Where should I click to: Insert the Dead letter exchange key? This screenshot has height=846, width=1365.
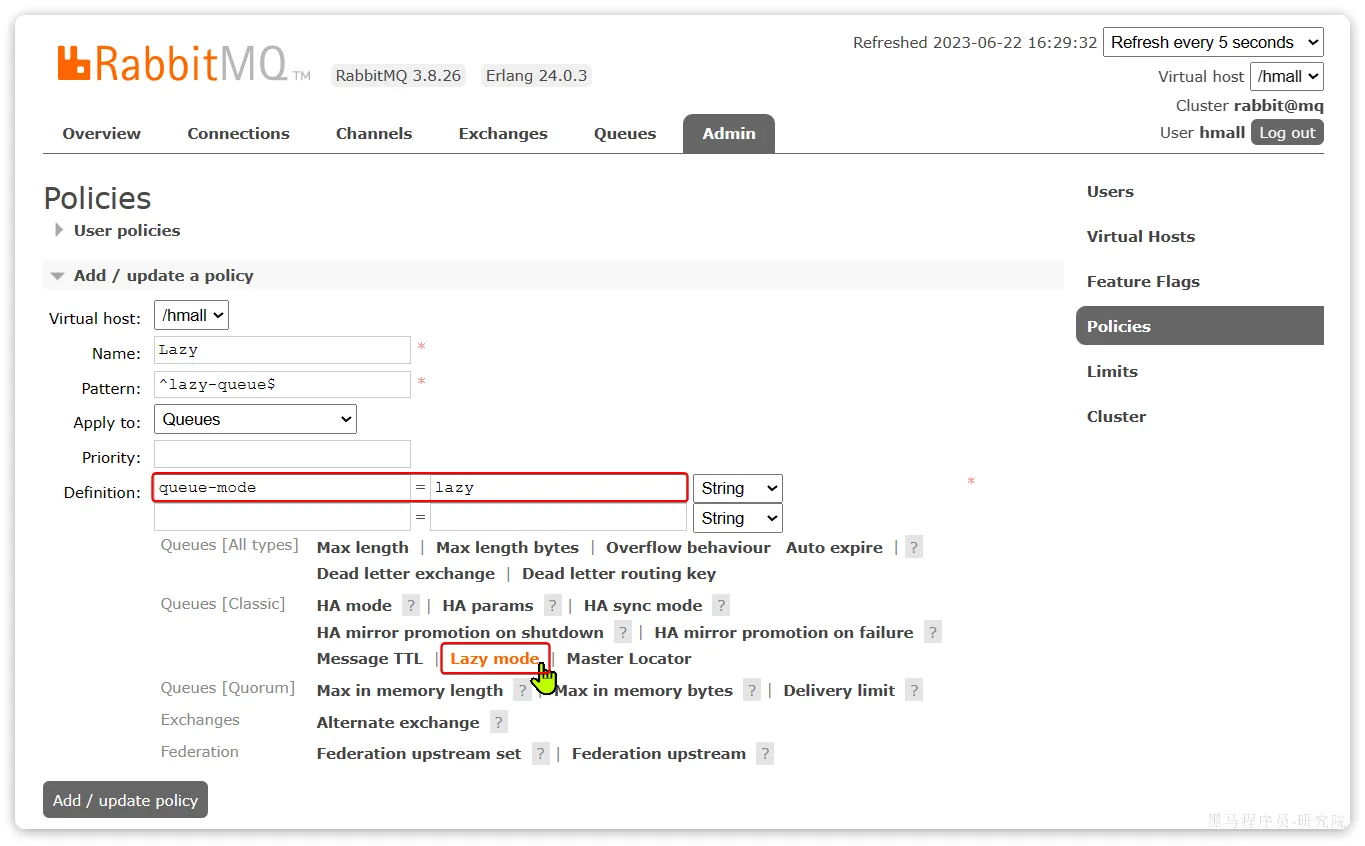[405, 573]
